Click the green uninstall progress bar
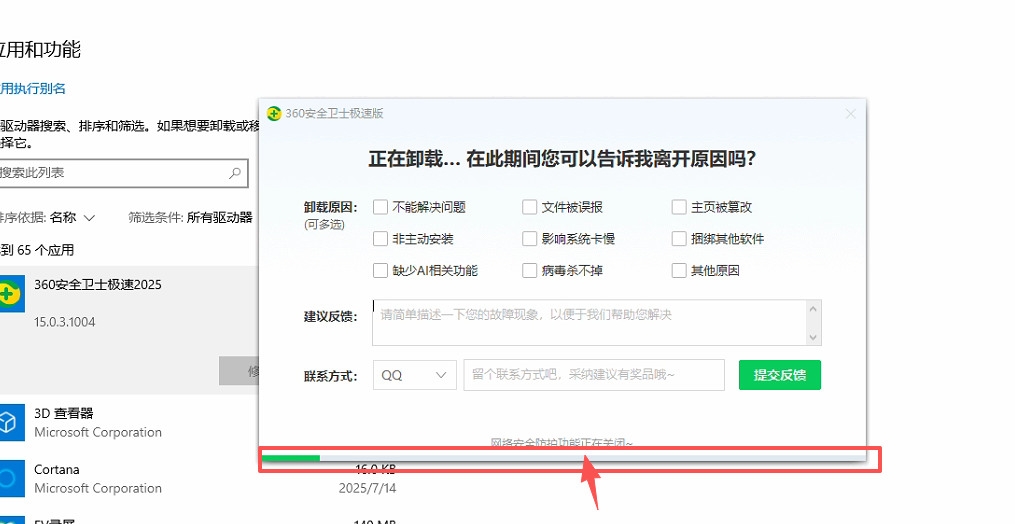 pyautogui.click(x=291, y=458)
